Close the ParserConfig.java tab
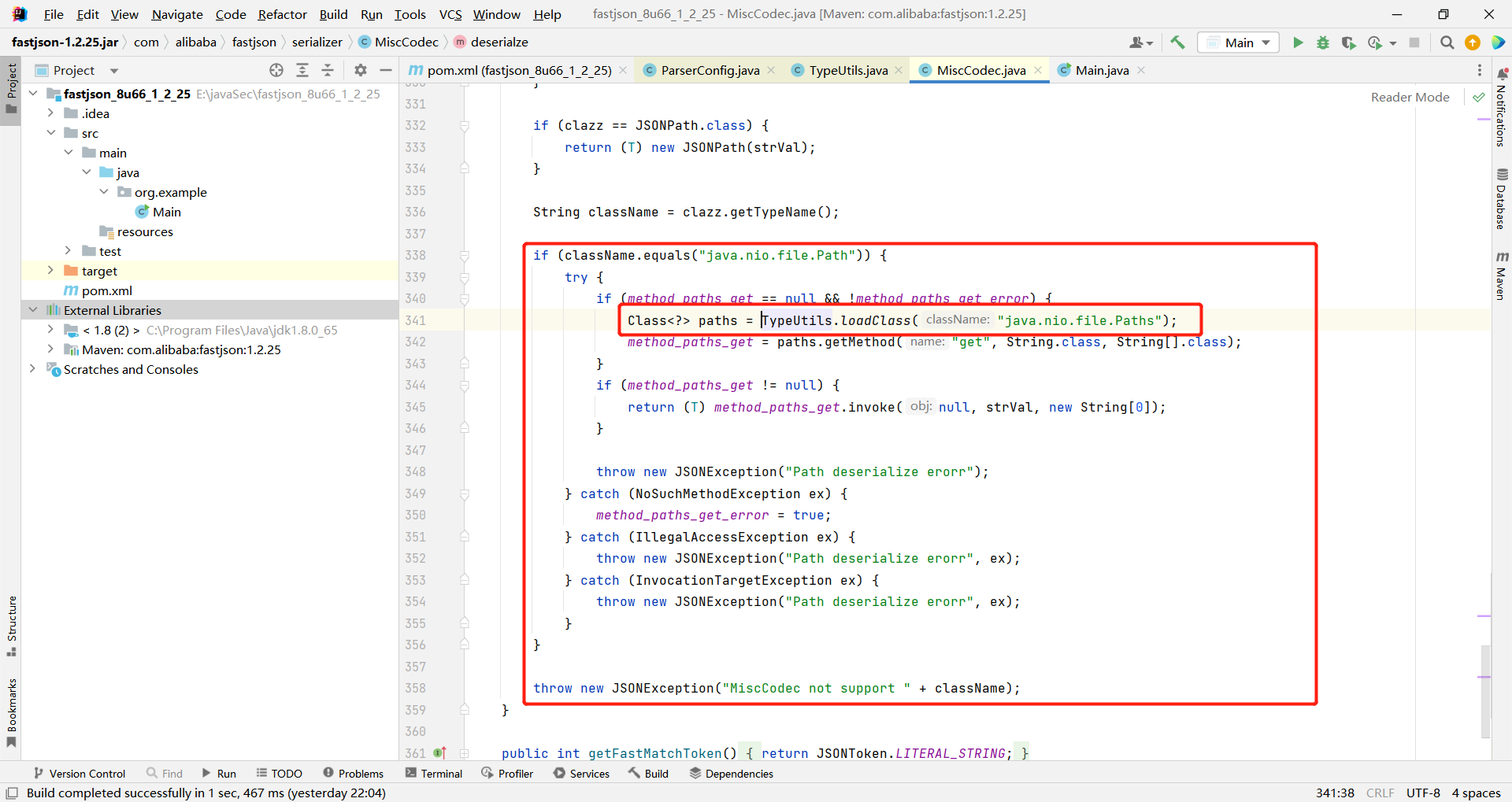The width and height of the screenshot is (1512, 802). coord(771,70)
